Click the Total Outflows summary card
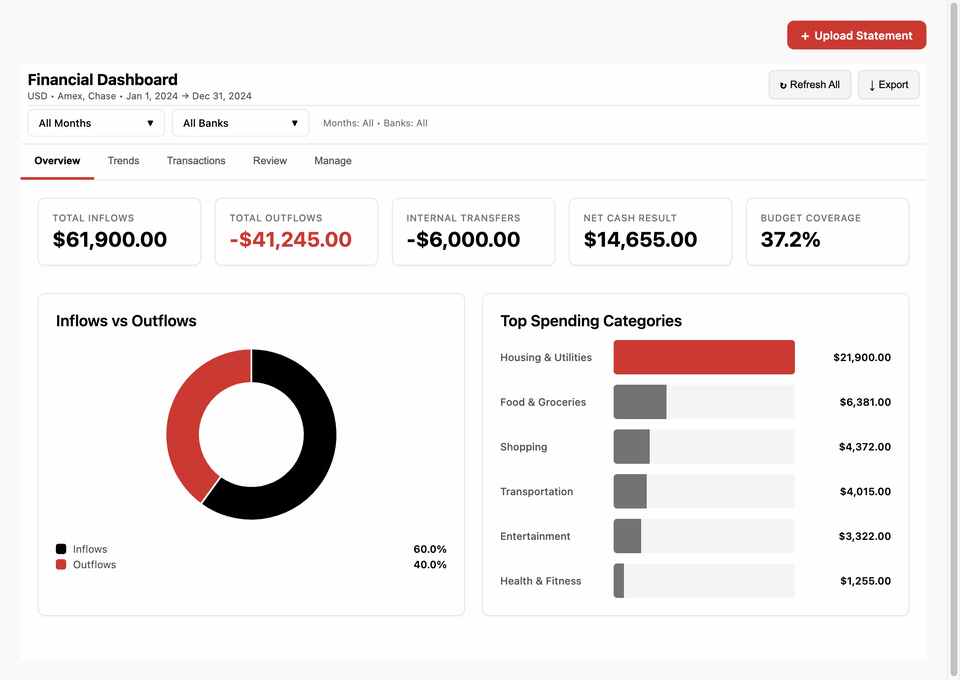The height and width of the screenshot is (680, 960). [296, 231]
